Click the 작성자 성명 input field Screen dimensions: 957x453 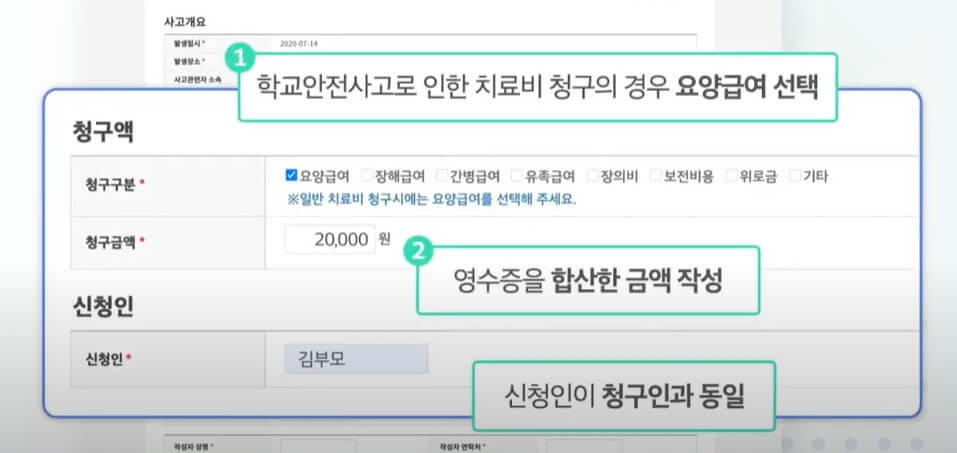(318, 446)
